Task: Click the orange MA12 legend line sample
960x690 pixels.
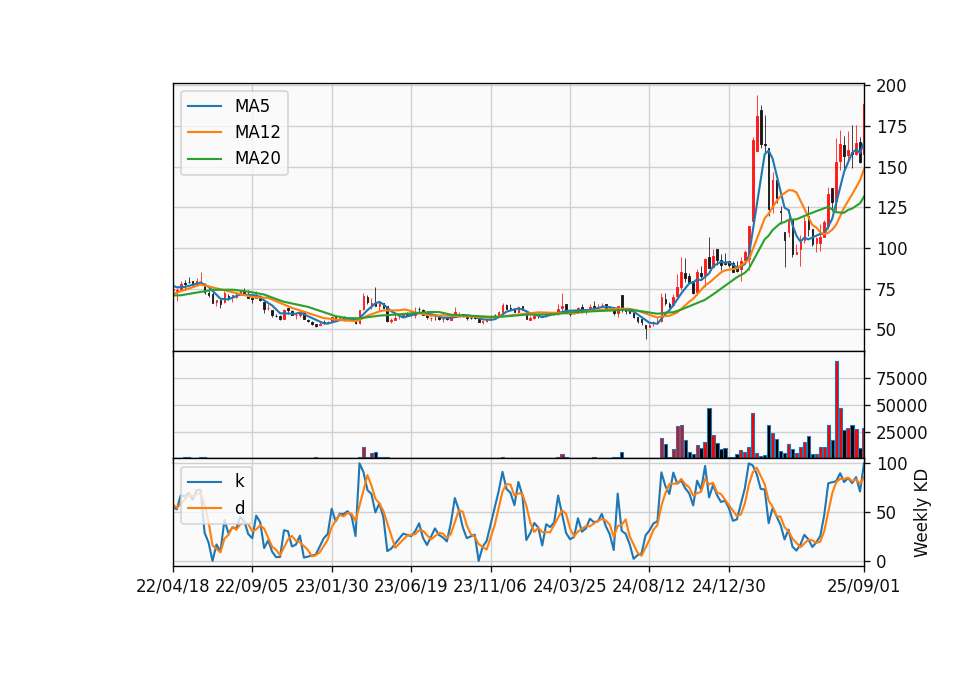Action: 204,132
